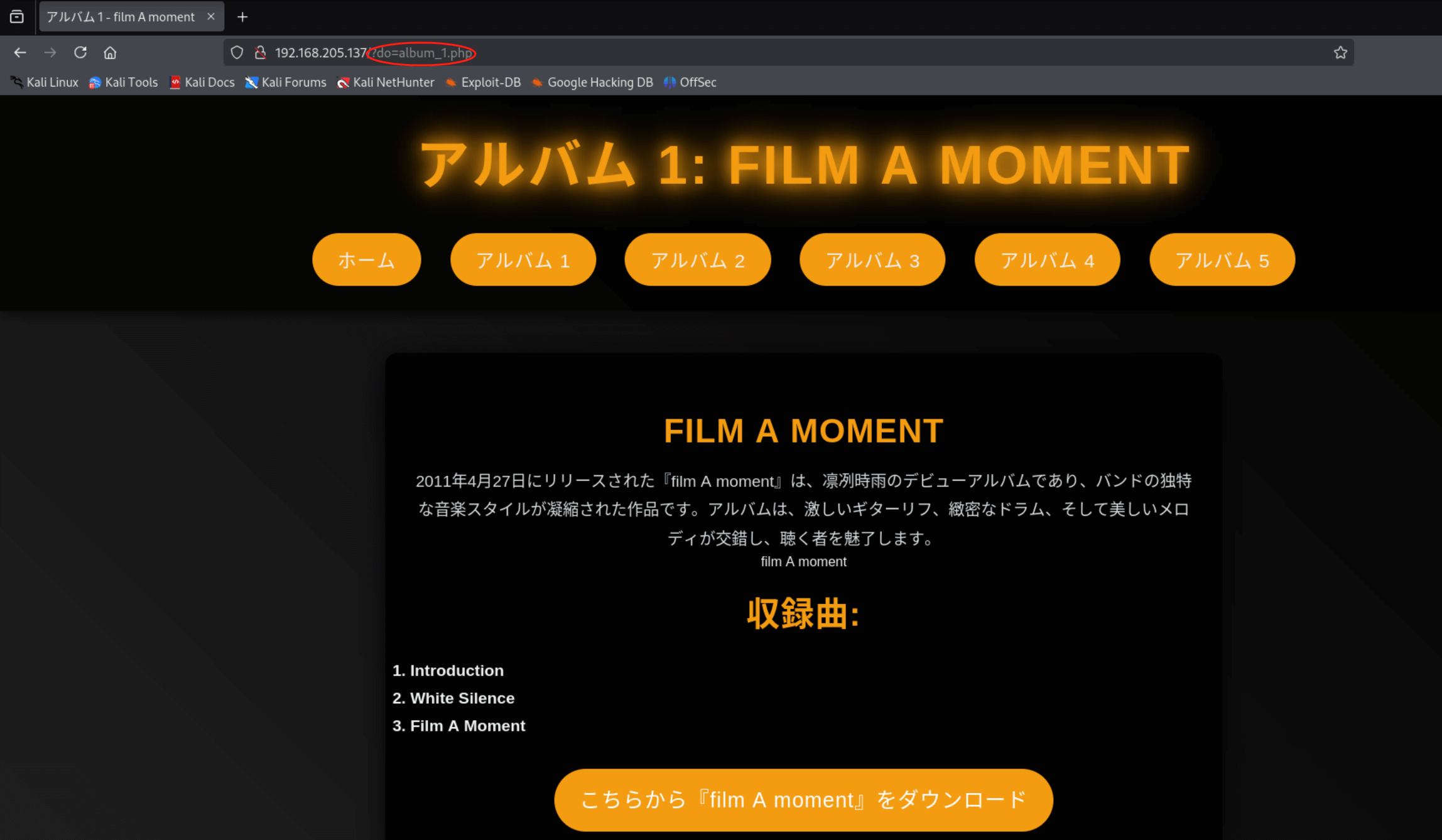Screen dimensions: 1442x840
Task: Open the Kali Linux bookmark
Action: point(45,82)
